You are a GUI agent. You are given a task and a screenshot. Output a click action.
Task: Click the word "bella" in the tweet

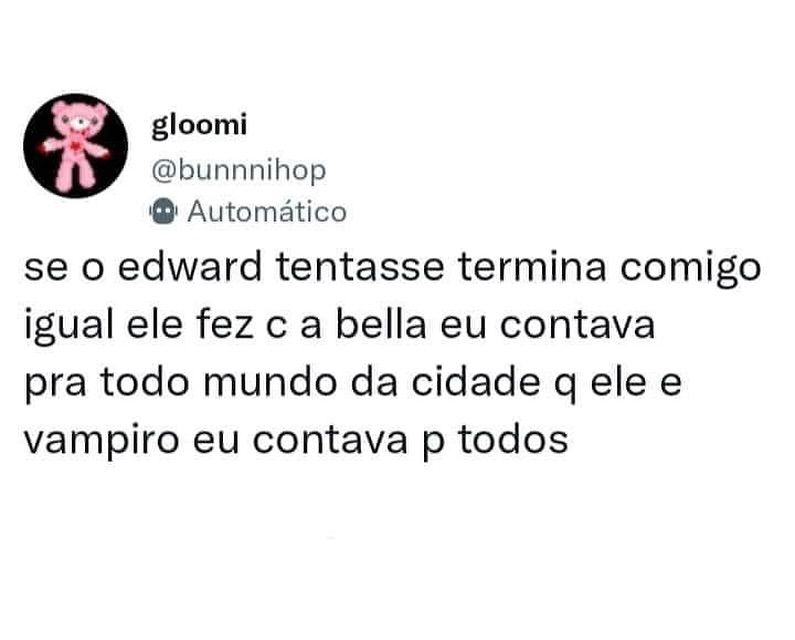(x=381, y=324)
